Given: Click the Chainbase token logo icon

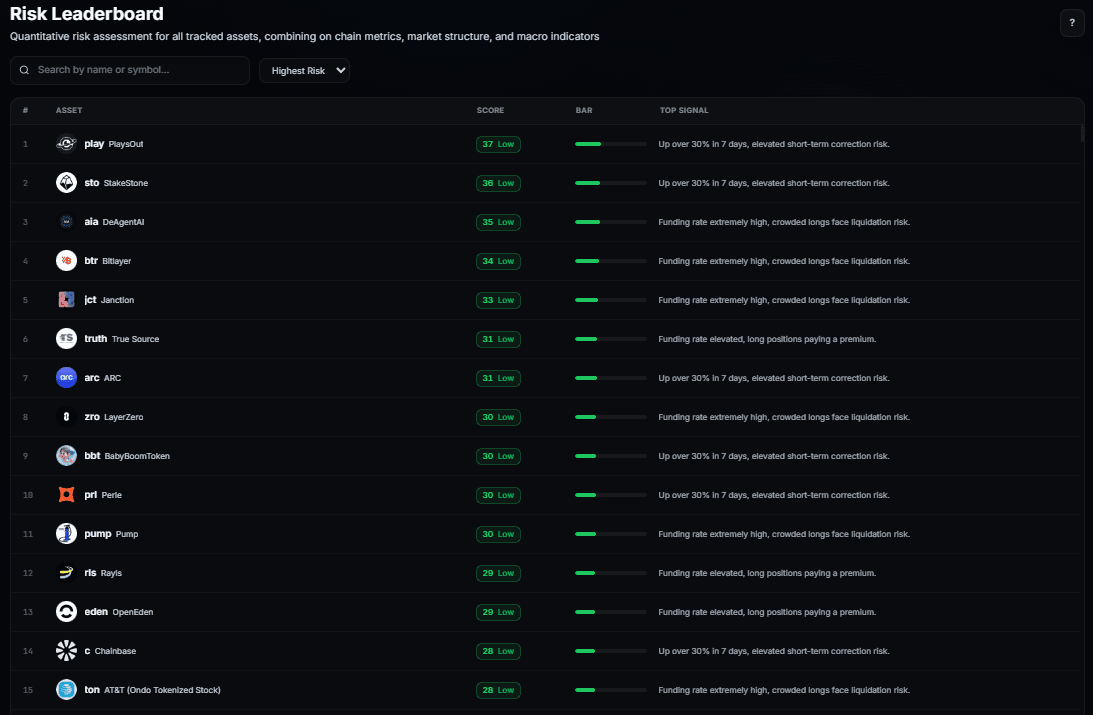Looking at the screenshot, I should pos(66,651).
